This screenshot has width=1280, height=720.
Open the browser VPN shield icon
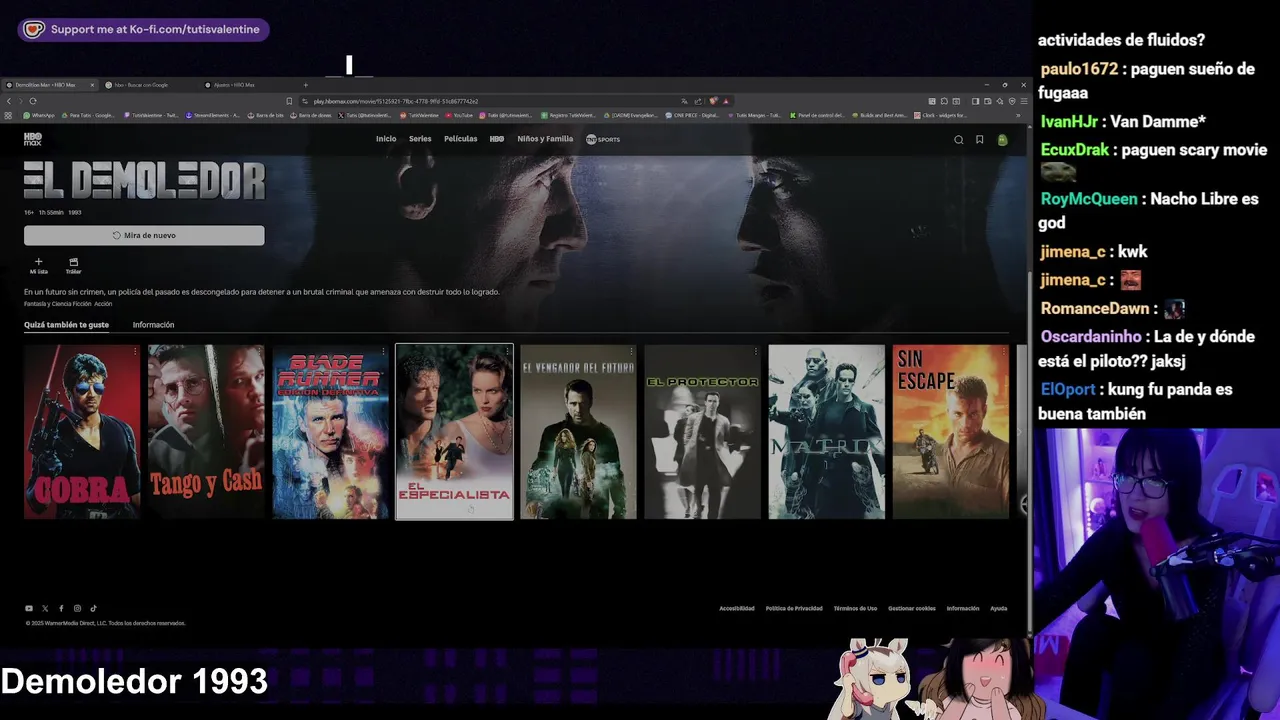tap(1011, 101)
